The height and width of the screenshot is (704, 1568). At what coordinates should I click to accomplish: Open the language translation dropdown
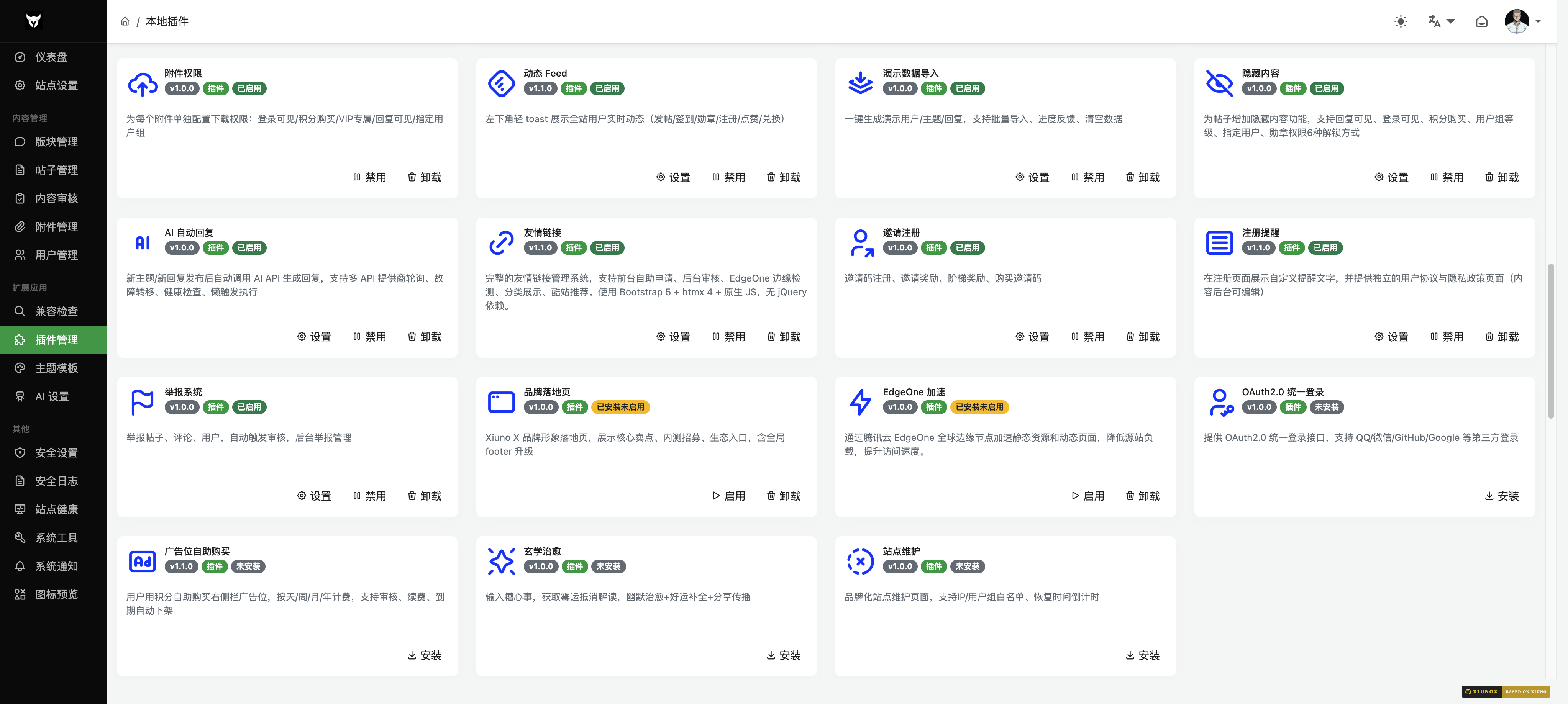(x=1442, y=21)
